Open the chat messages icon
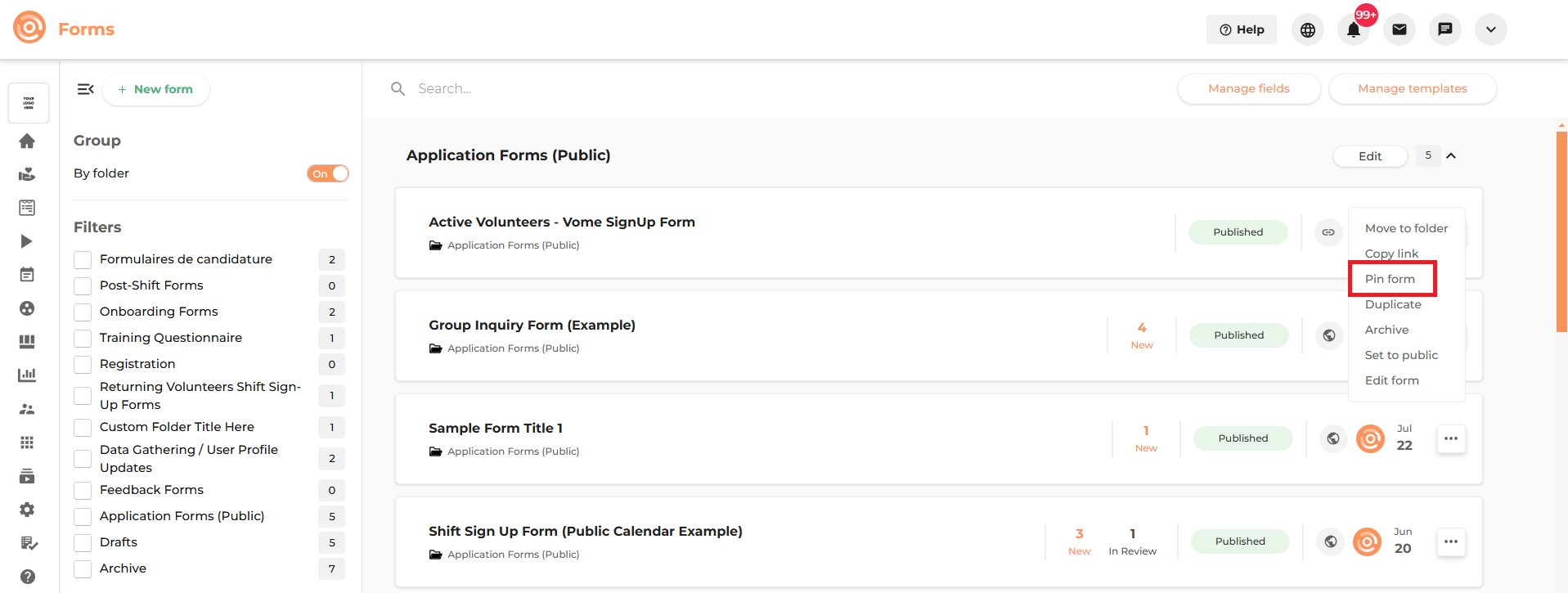This screenshot has height=593, width=1568. point(1445,29)
